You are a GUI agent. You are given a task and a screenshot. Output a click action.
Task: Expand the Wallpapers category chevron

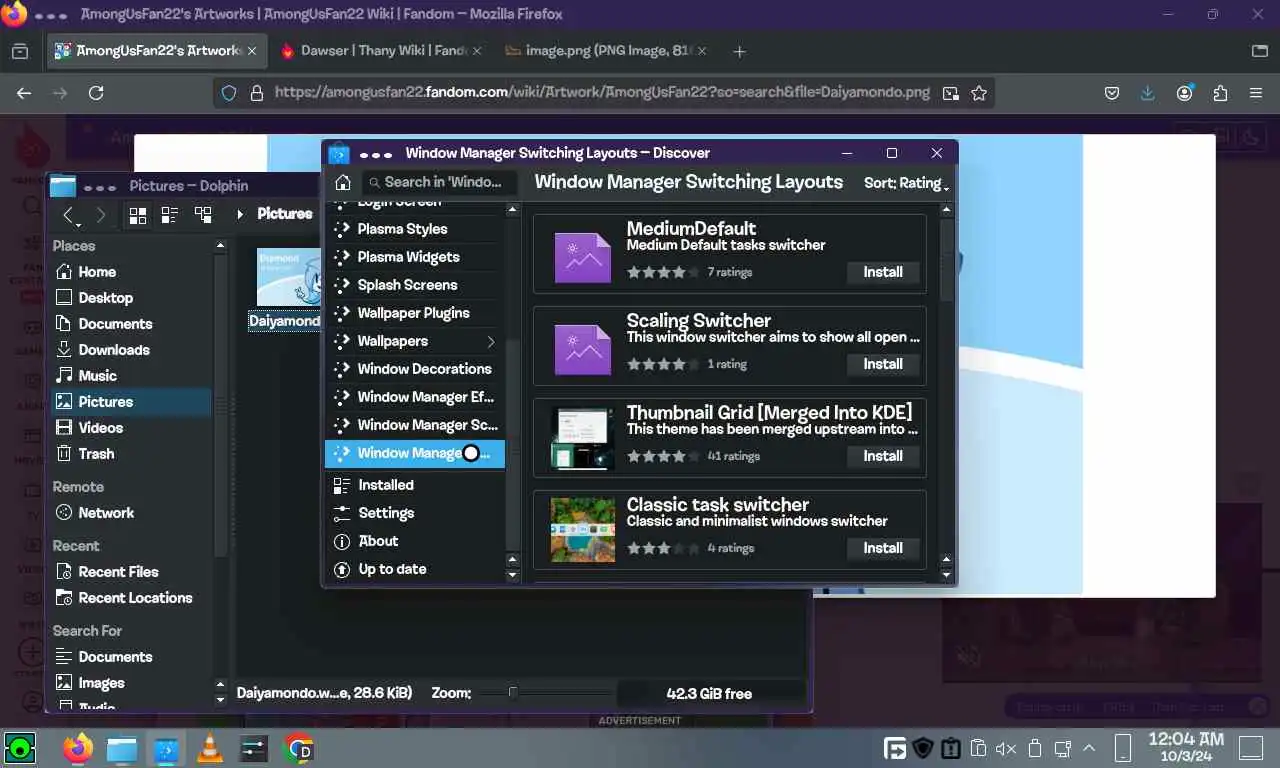(x=491, y=341)
